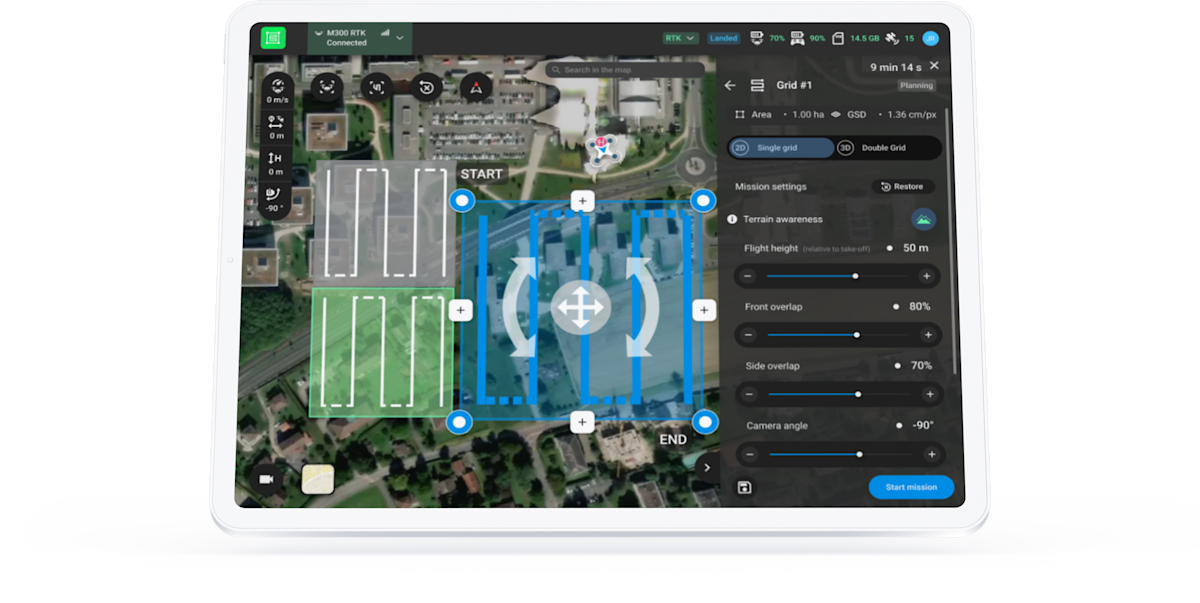This screenshot has width=1200, height=603.
Task: Switch to 3D Double Grid mode
Action: (x=884, y=147)
